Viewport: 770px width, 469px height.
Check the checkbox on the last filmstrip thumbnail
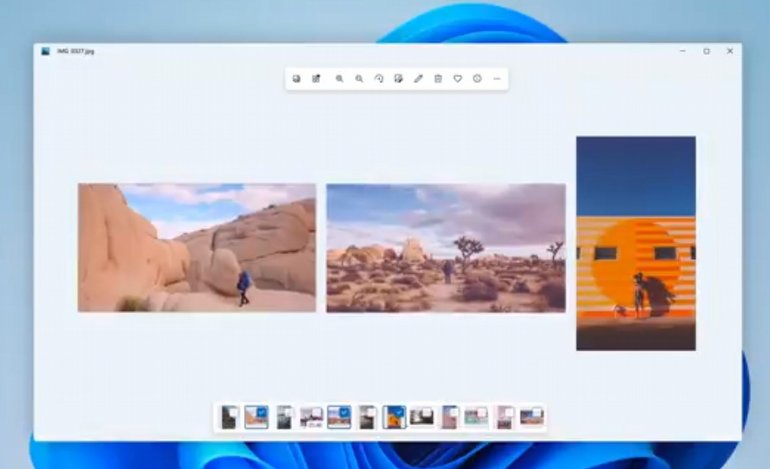pyautogui.click(x=537, y=413)
